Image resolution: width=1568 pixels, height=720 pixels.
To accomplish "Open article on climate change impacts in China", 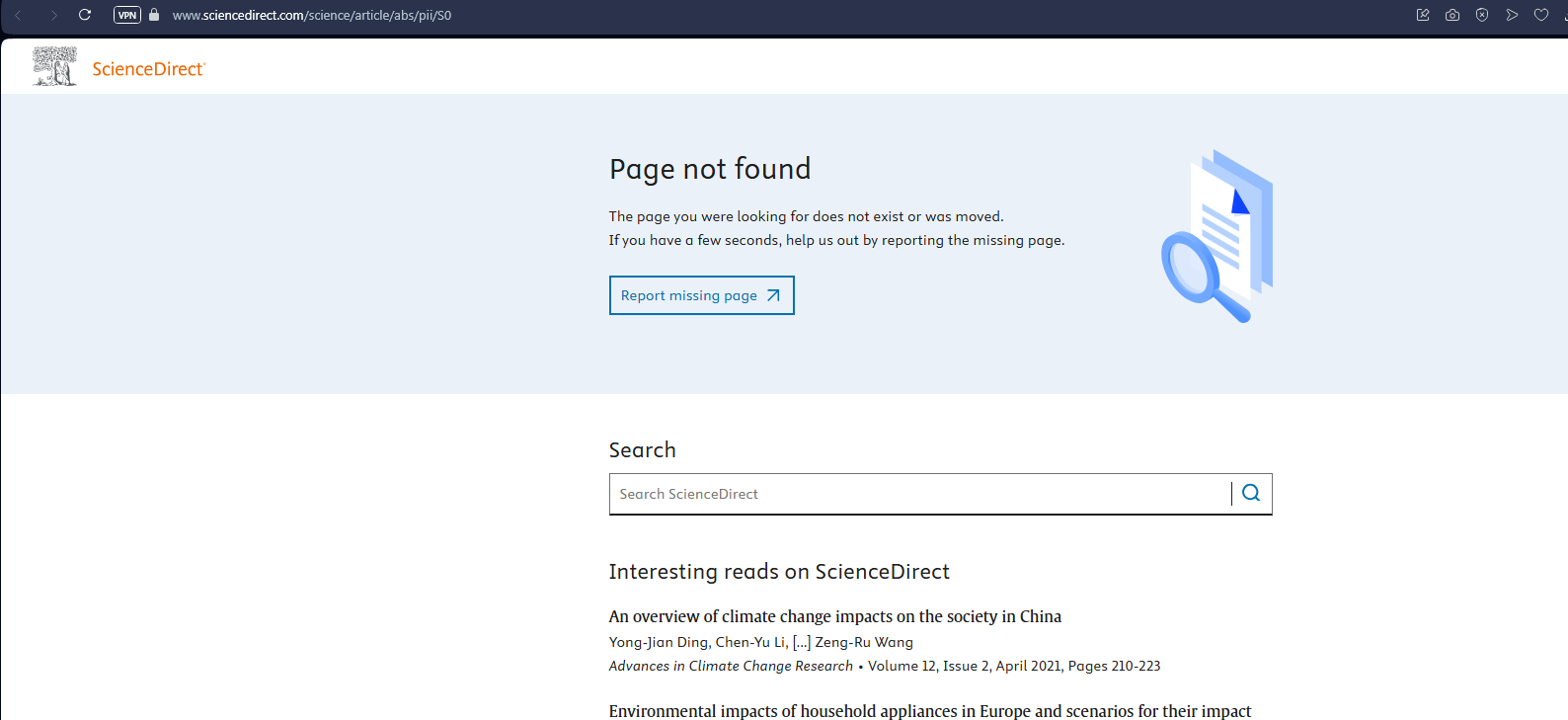I will pyautogui.click(x=835, y=616).
